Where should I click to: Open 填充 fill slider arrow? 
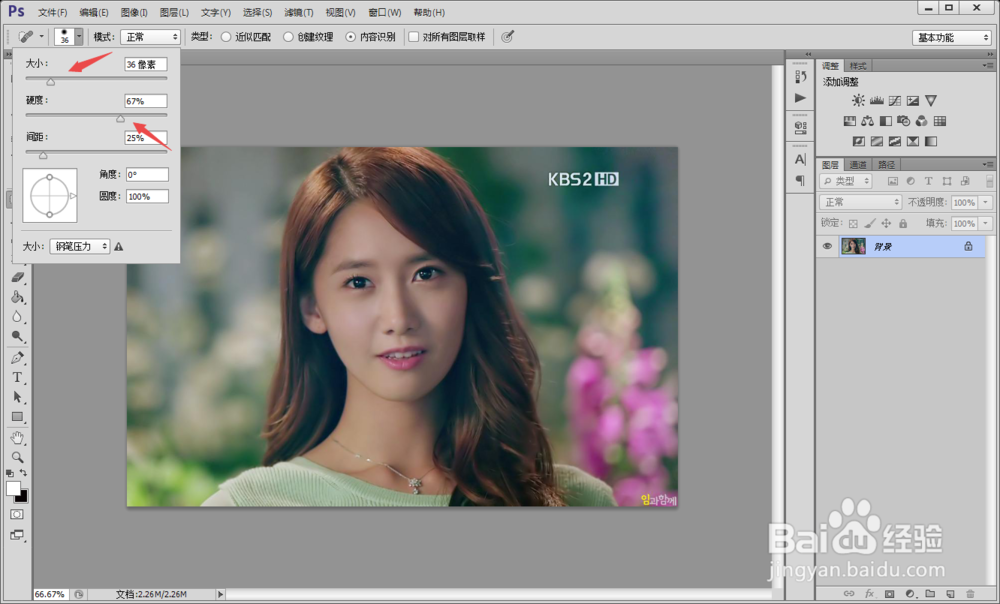985,223
